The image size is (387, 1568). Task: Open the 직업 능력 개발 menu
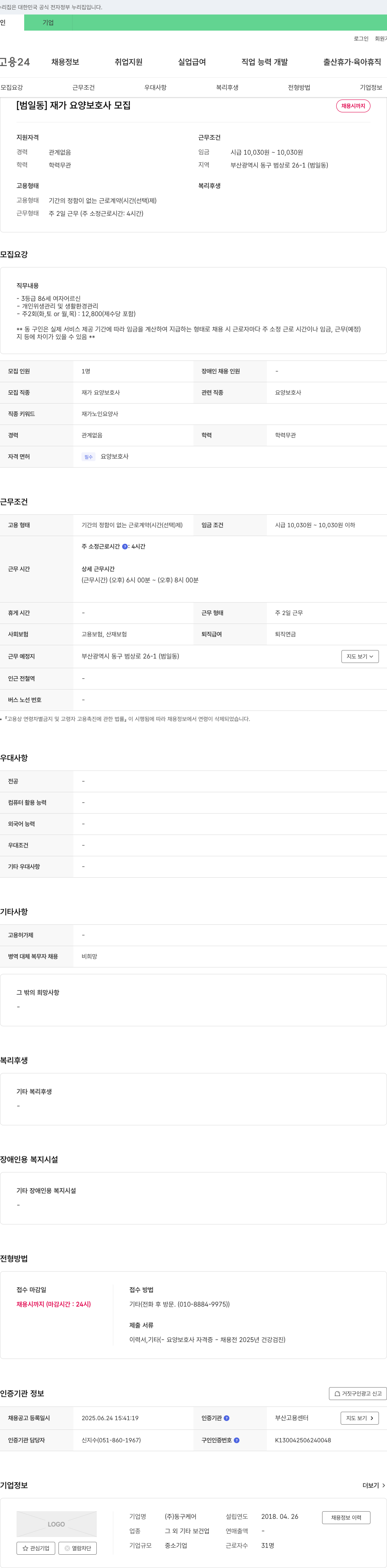click(264, 62)
